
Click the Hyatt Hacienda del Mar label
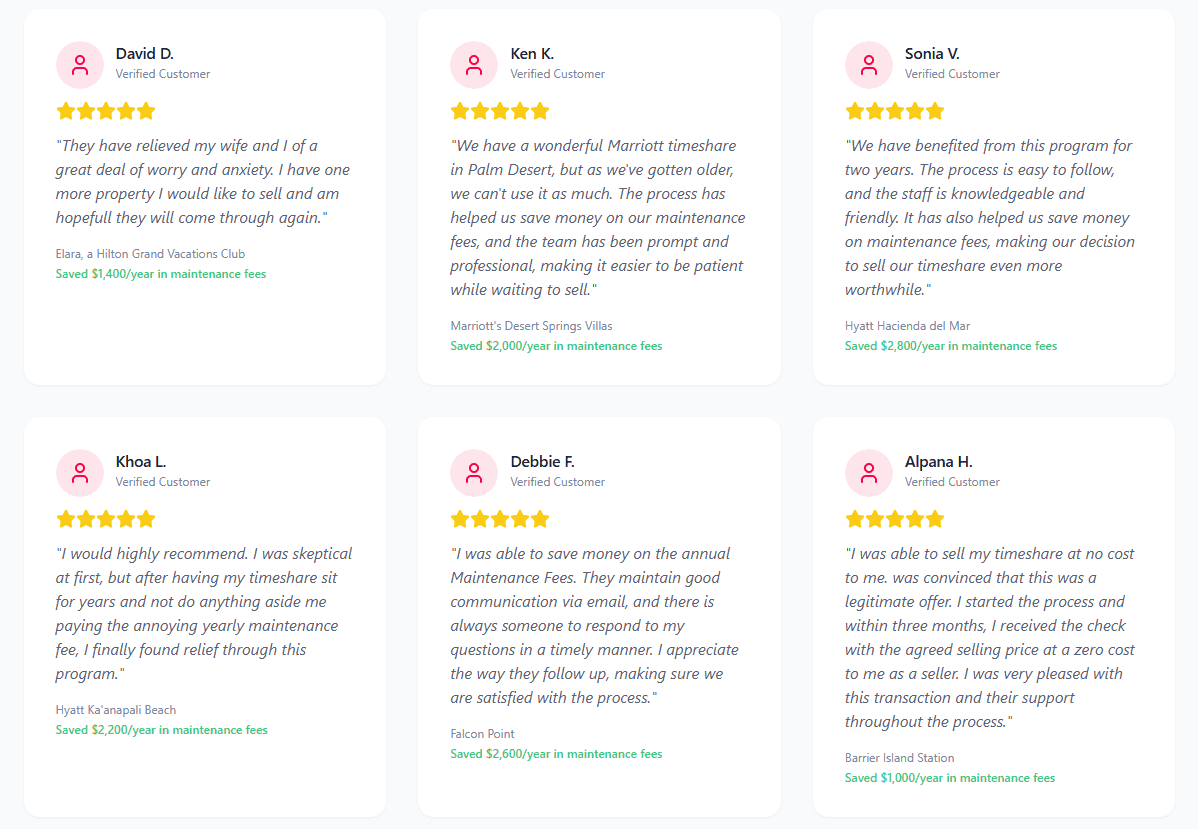907,326
